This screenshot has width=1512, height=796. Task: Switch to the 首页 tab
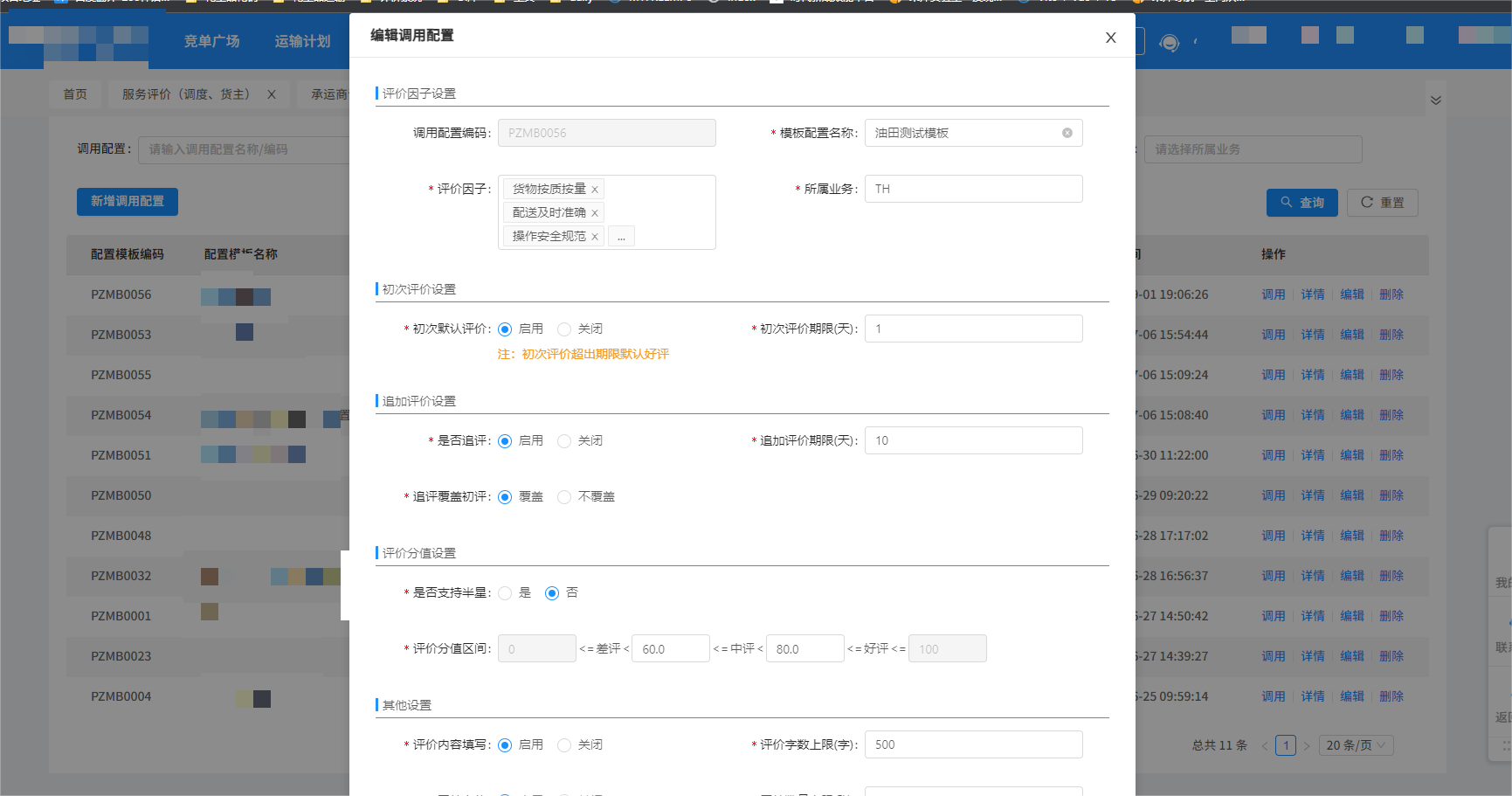pyautogui.click(x=75, y=94)
